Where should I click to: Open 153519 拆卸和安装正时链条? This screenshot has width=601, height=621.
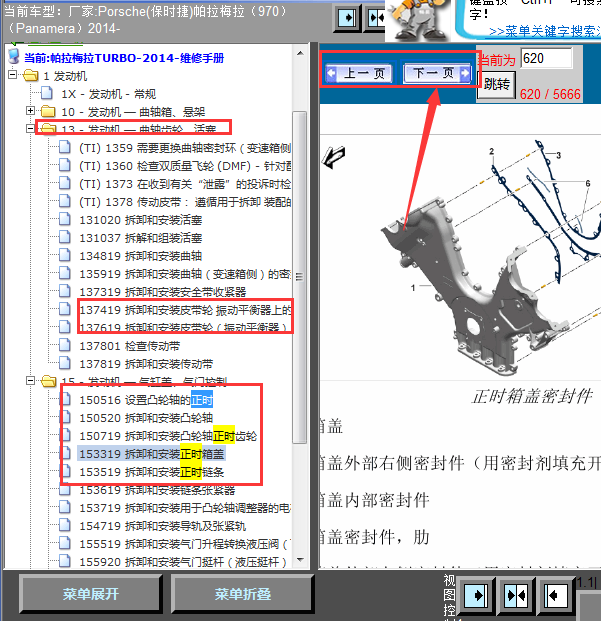pyautogui.click(x=152, y=472)
